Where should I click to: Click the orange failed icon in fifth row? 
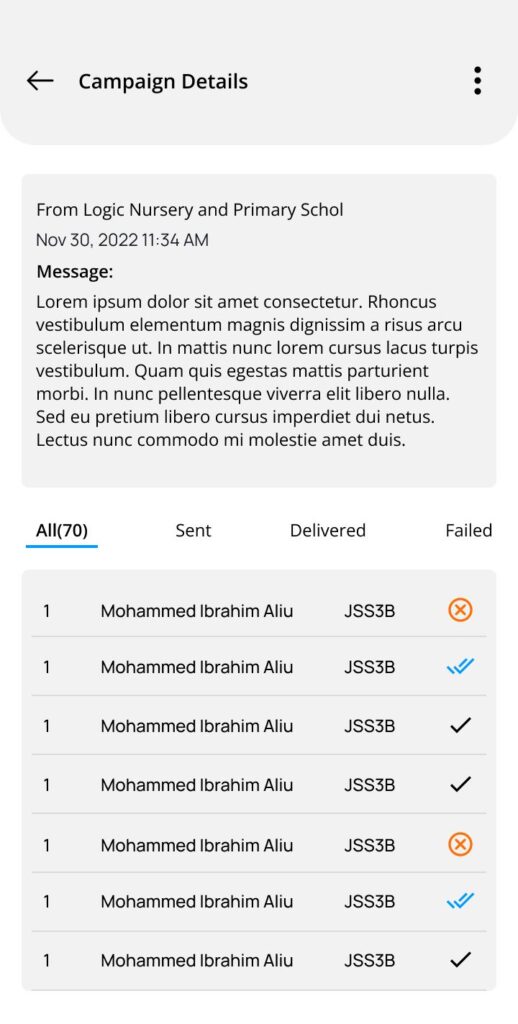pos(461,844)
